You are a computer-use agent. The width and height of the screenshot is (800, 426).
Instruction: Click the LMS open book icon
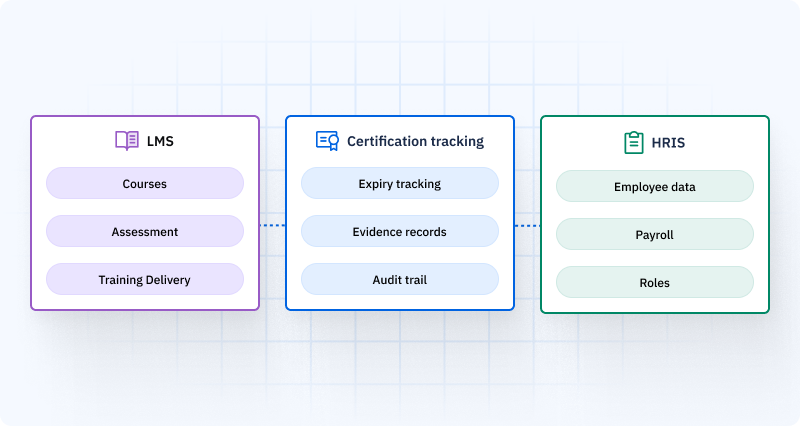(x=127, y=141)
